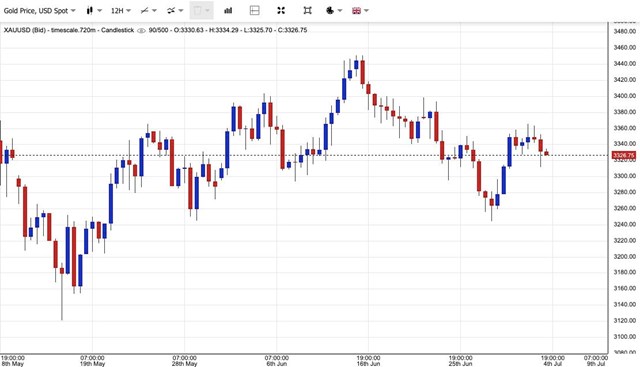Toggle the volume bars icon
The height and width of the screenshot is (367, 640).
click(x=228, y=11)
